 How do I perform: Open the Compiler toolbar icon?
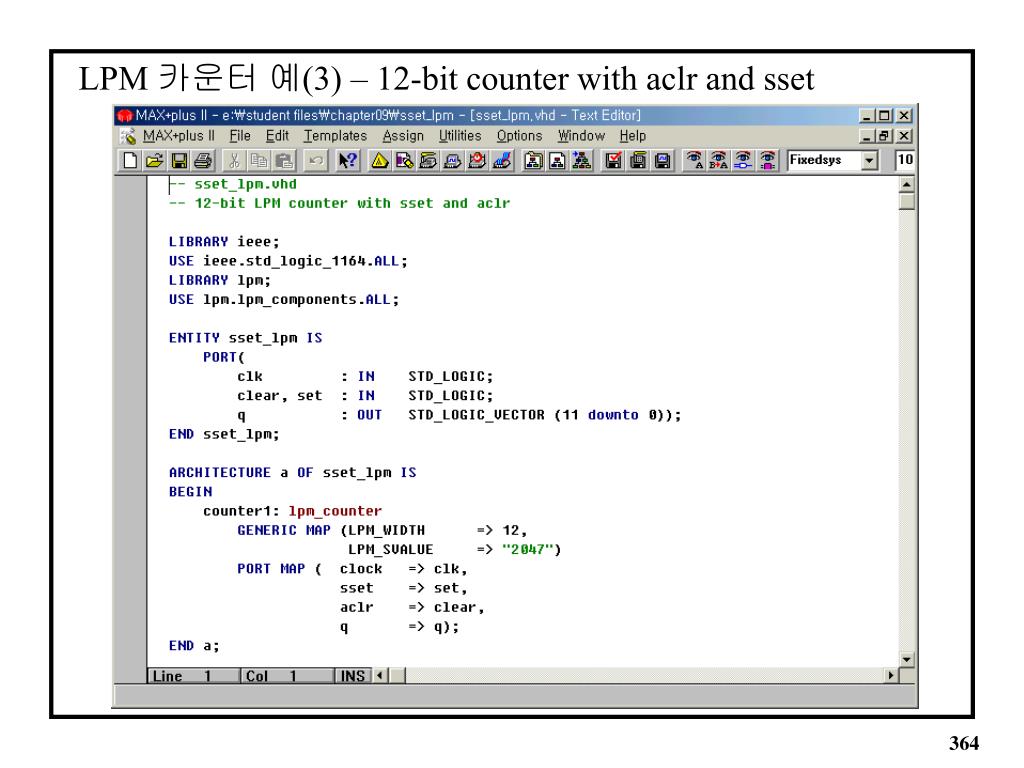pyautogui.click(x=428, y=160)
